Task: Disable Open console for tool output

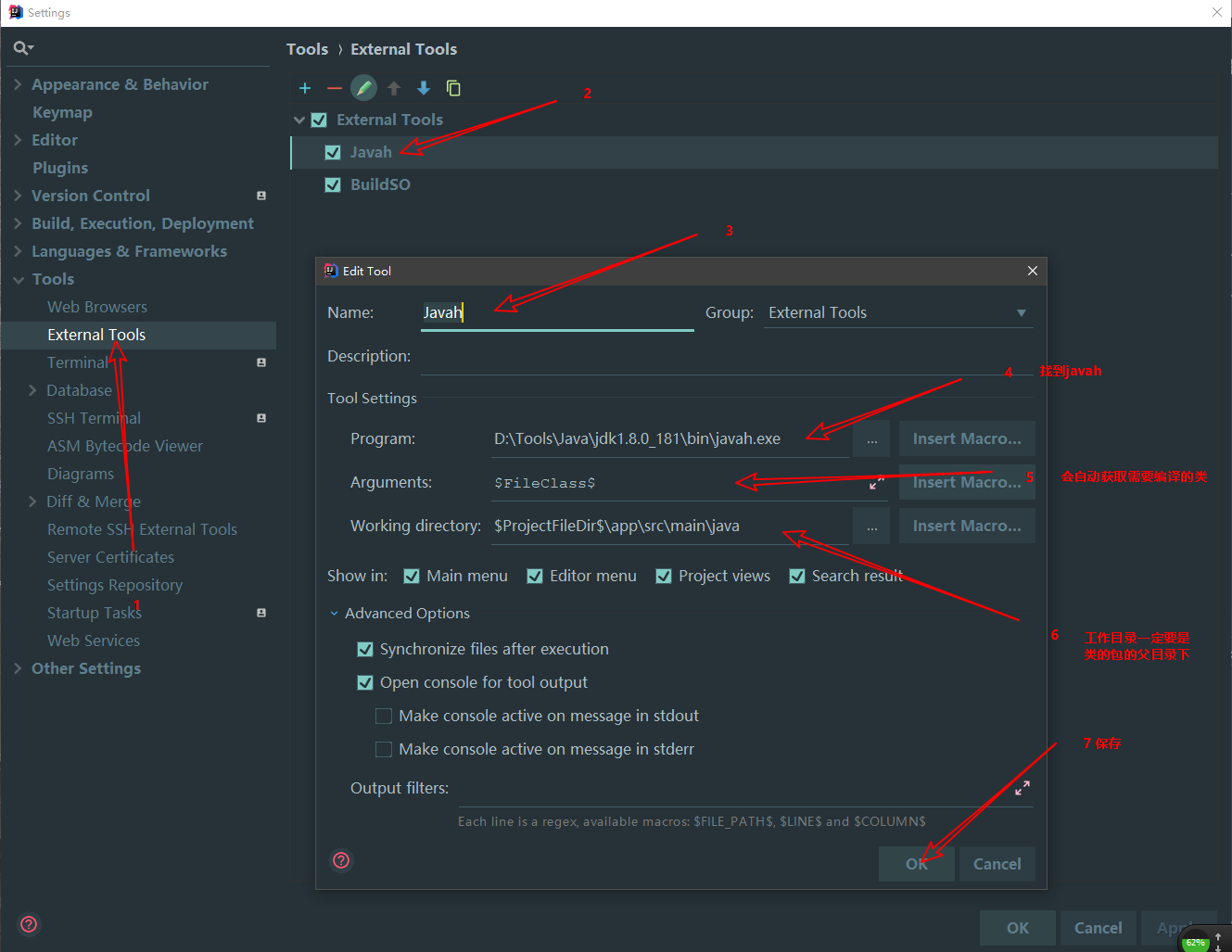Action: pos(365,682)
